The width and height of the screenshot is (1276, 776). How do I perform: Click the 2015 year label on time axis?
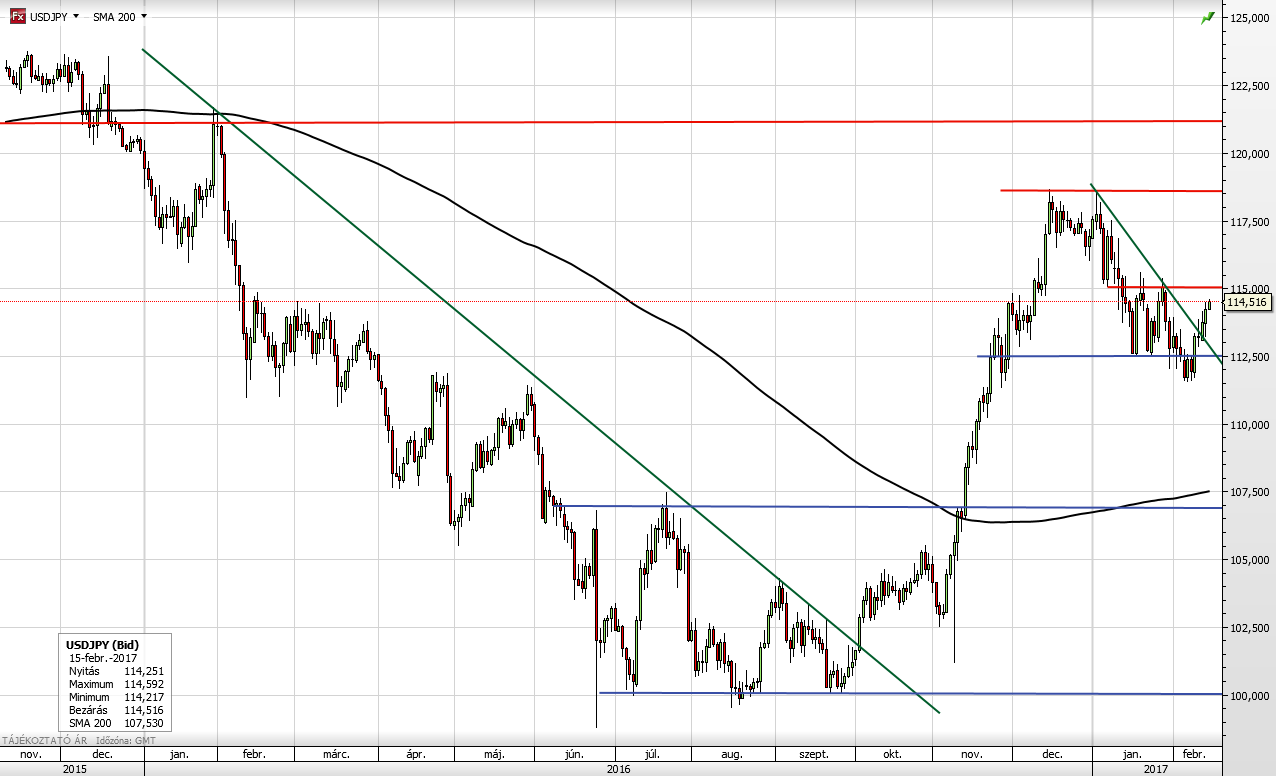pos(75,768)
